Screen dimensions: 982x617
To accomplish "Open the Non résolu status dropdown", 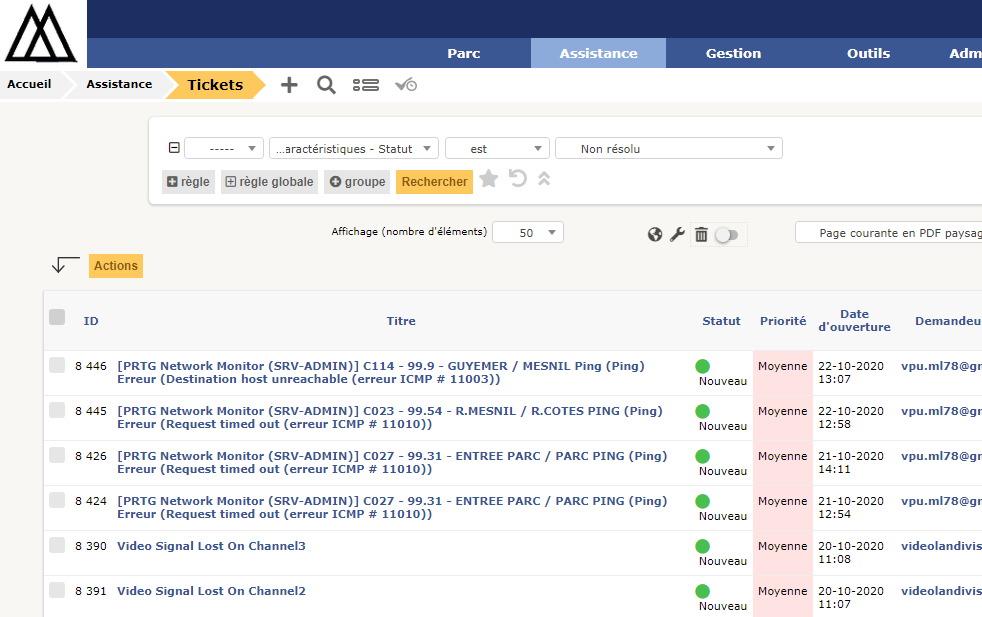I will coord(668,149).
